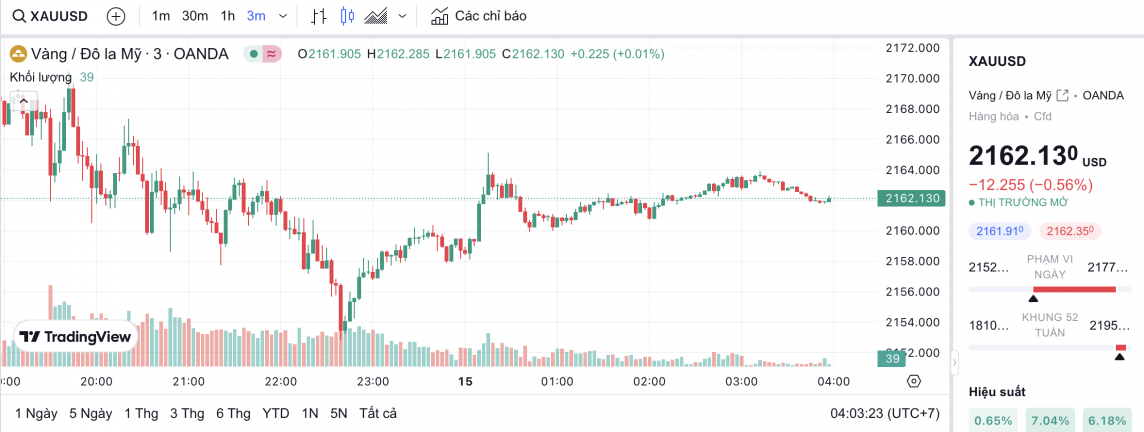Open the XAUUSD symbol search
The image size is (1144, 432).
[x=52, y=16]
